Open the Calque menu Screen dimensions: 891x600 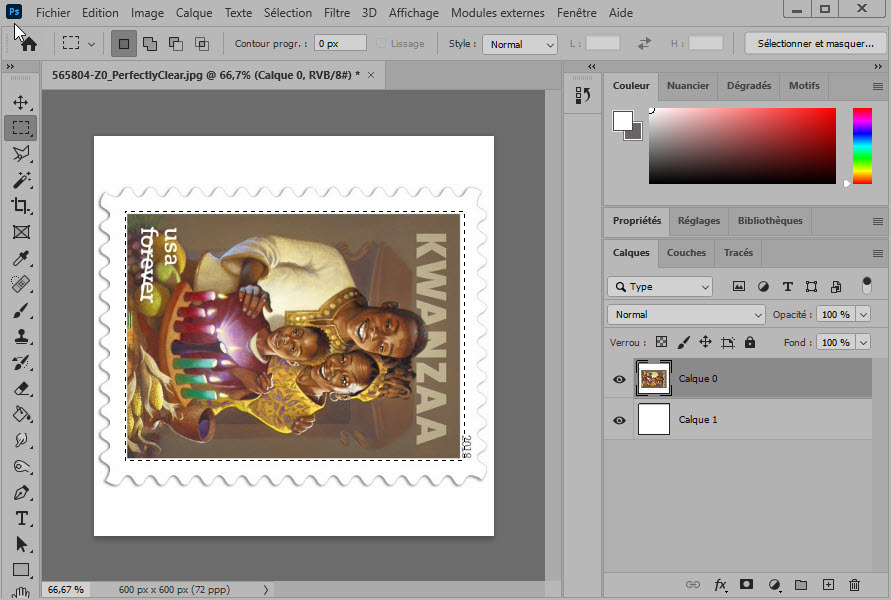pyautogui.click(x=194, y=12)
